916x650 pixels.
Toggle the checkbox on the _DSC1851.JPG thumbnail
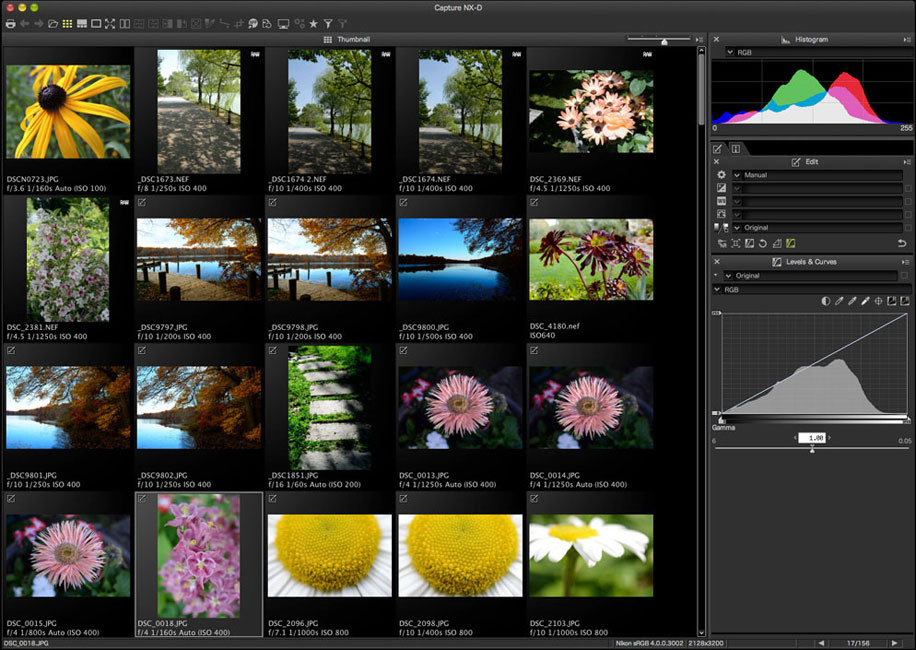tap(272, 349)
